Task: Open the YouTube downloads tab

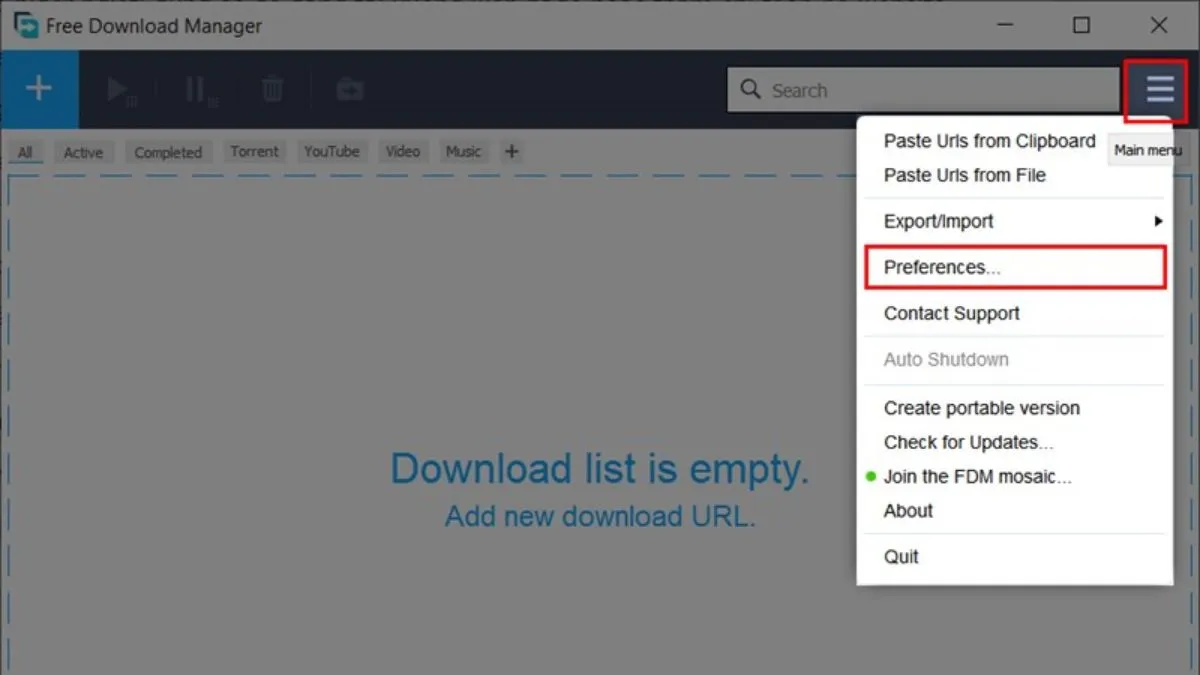Action: pos(332,151)
